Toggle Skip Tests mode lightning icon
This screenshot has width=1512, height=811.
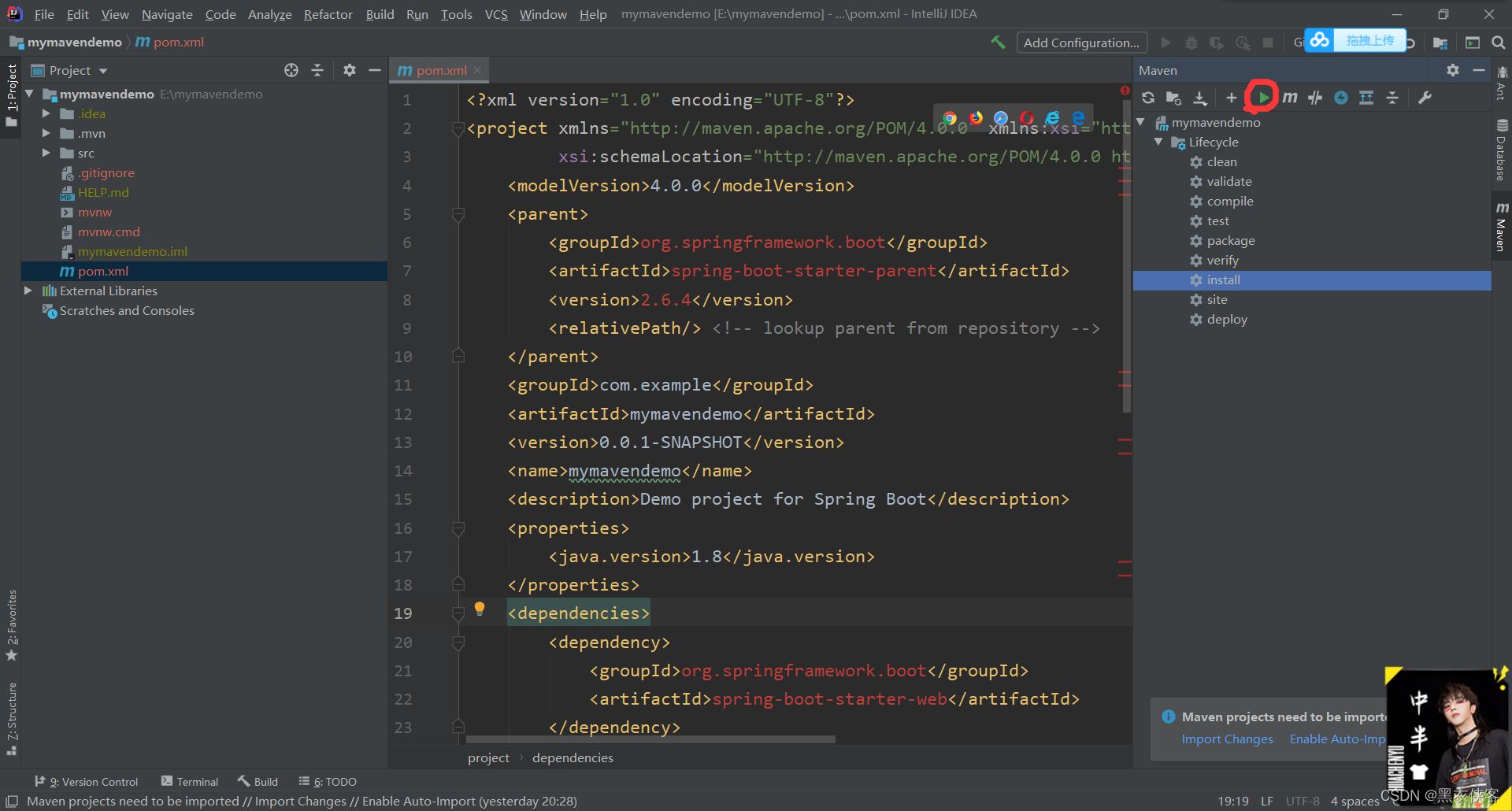1341,98
